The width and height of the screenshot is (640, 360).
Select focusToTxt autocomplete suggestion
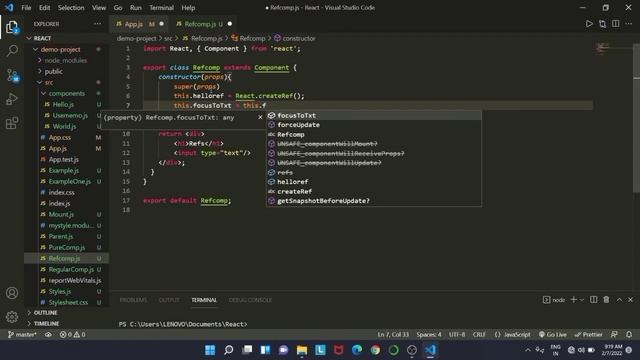click(x=373, y=116)
